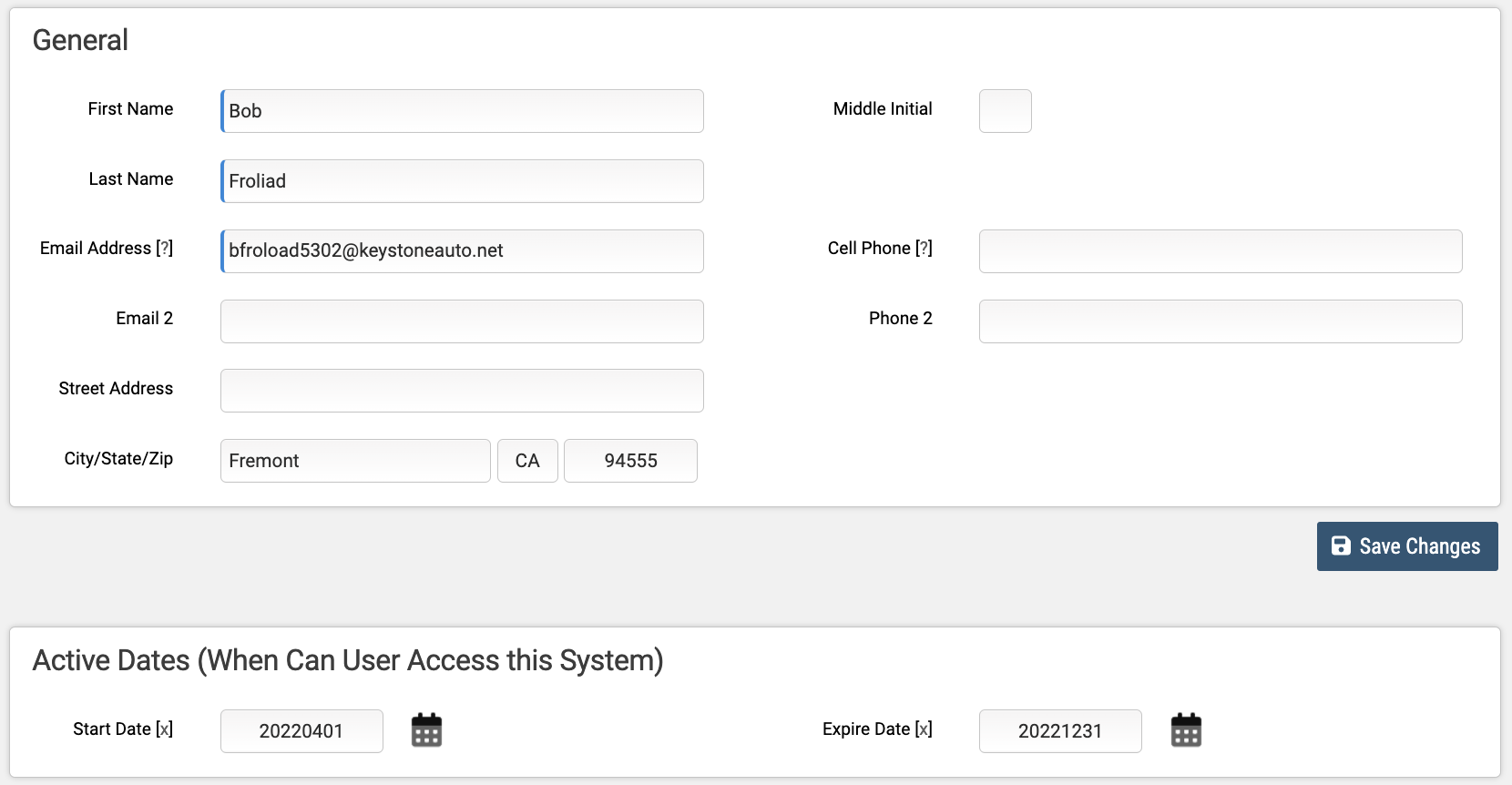Click the Middle Initial label
Image resolution: width=1512 pixels, height=785 pixels.
tap(883, 108)
